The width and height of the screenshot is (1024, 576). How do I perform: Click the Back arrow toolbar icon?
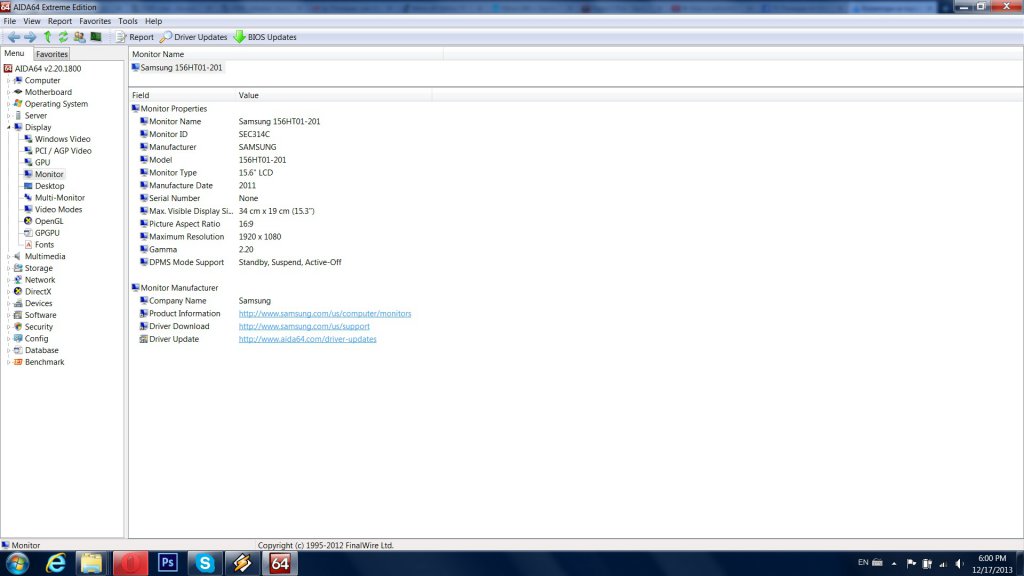[x=14, y=37]
